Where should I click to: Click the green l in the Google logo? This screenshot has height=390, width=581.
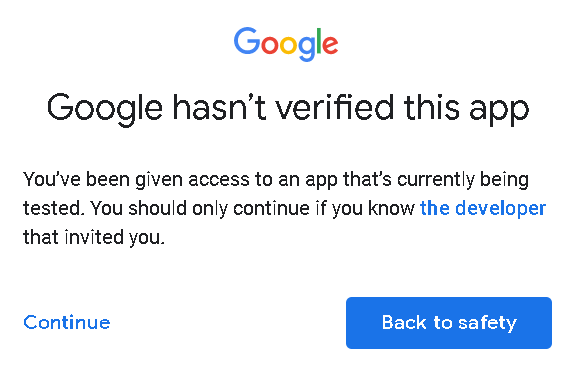point(319,41)
